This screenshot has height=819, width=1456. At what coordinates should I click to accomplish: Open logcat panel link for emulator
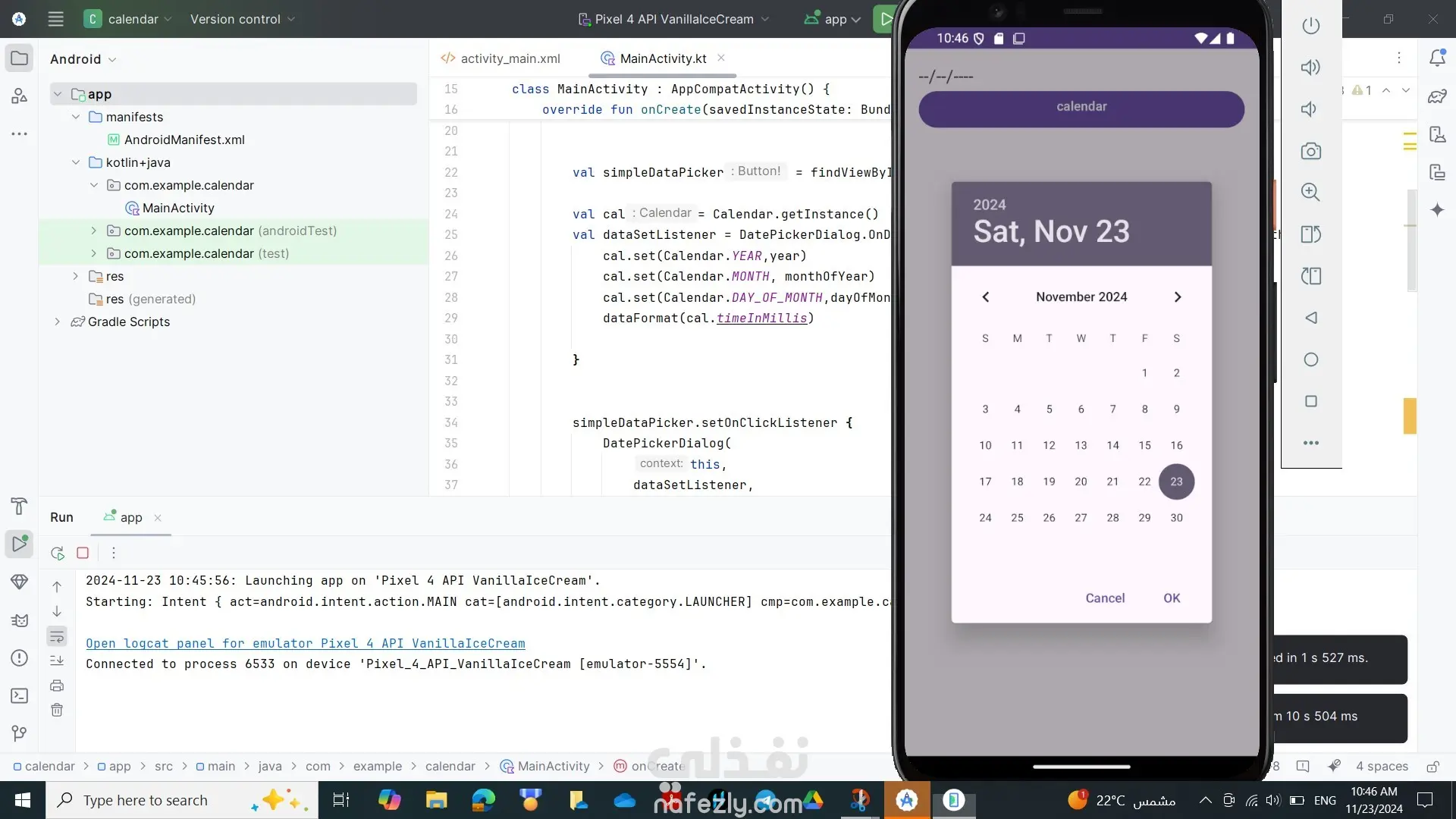[x=305, y=643]
